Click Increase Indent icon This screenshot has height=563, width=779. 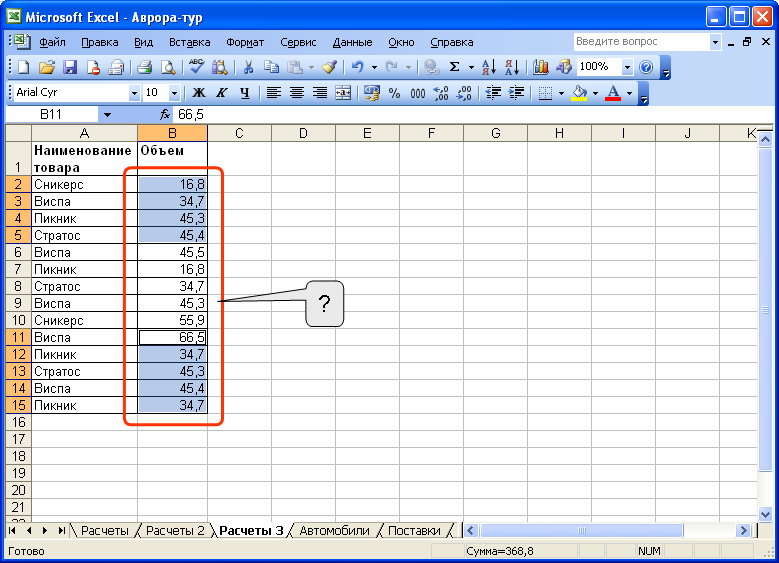(x=516, y=93)
